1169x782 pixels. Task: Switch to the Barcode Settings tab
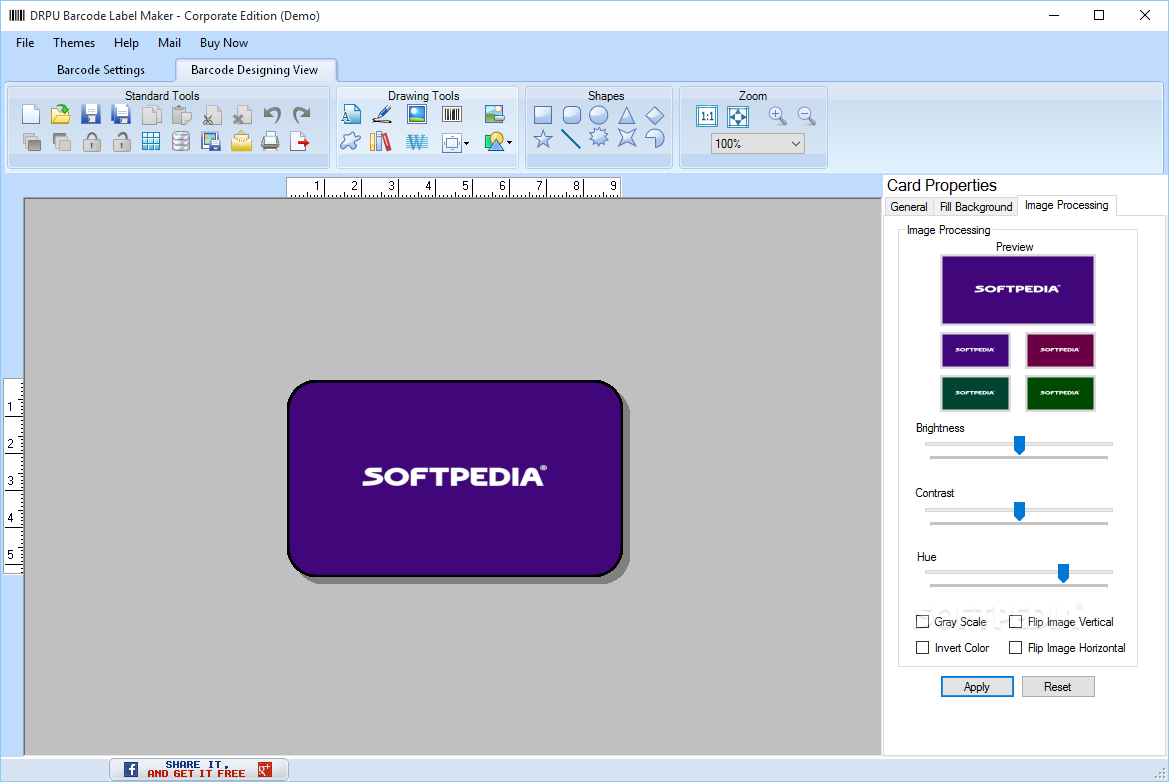(101, 70)
